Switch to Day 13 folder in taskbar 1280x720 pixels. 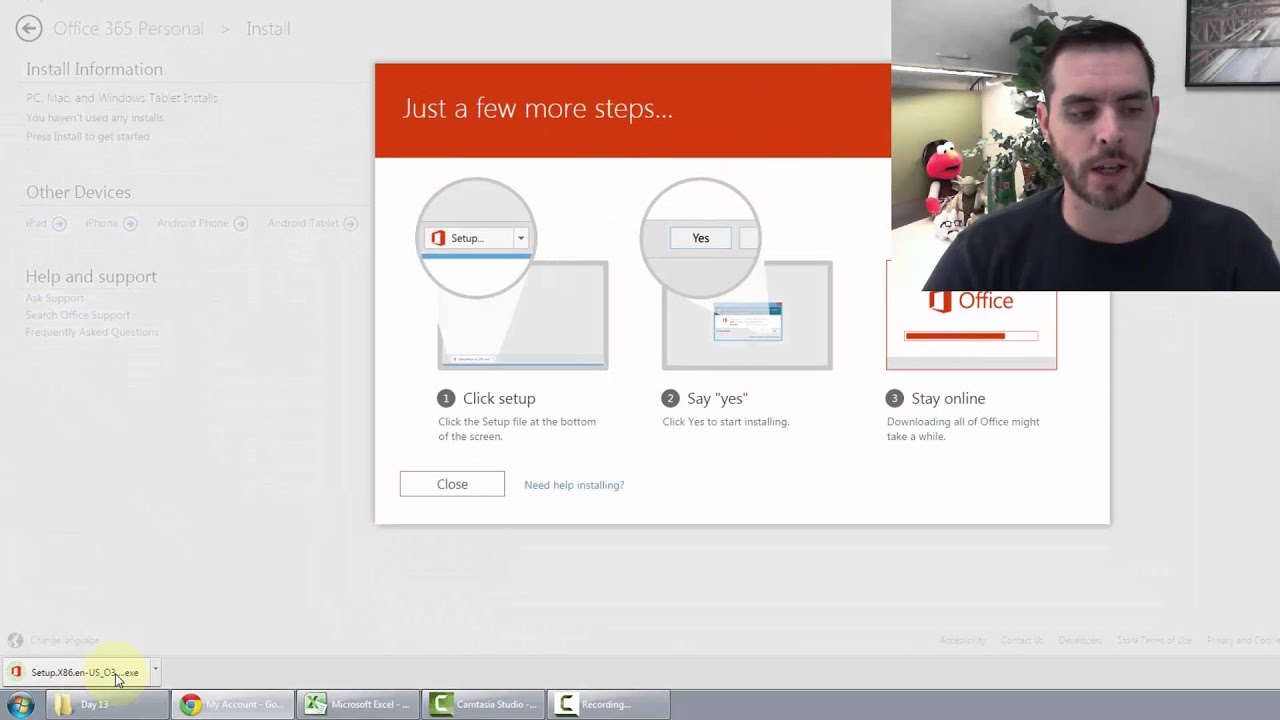106,705
